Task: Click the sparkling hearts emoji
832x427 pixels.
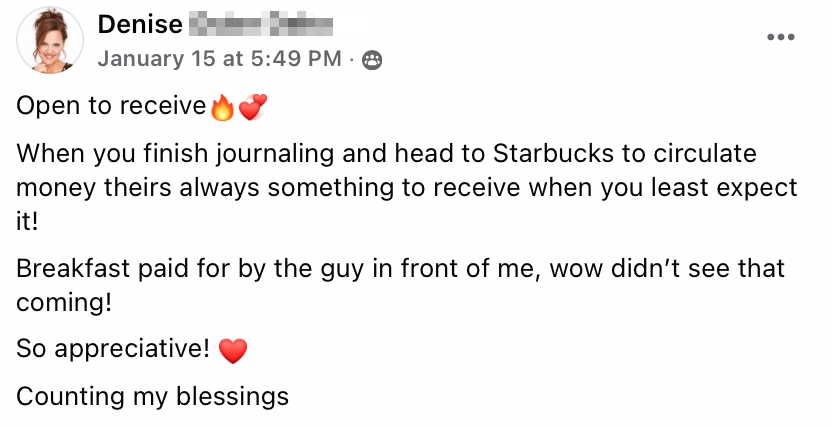Action: point(252,107)
